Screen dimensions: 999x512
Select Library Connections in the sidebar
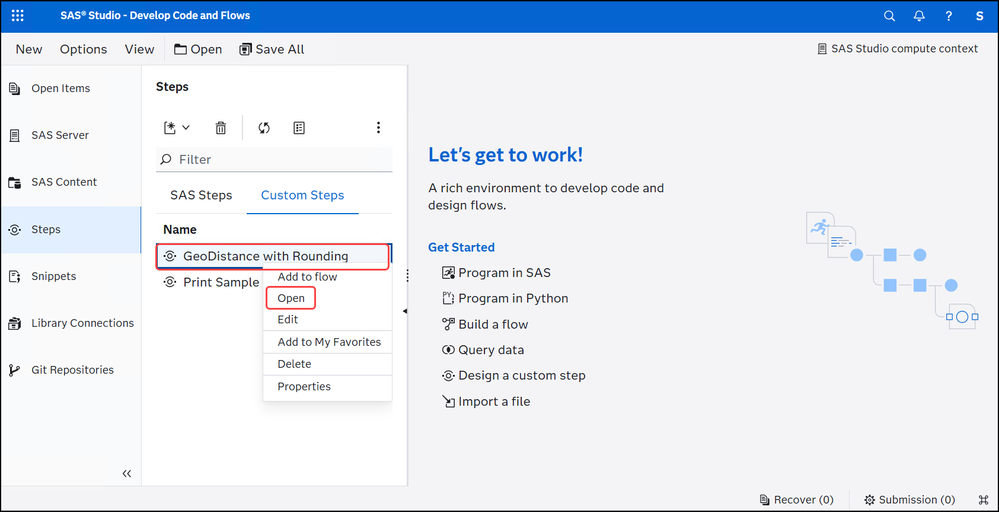tap(71, 323)
